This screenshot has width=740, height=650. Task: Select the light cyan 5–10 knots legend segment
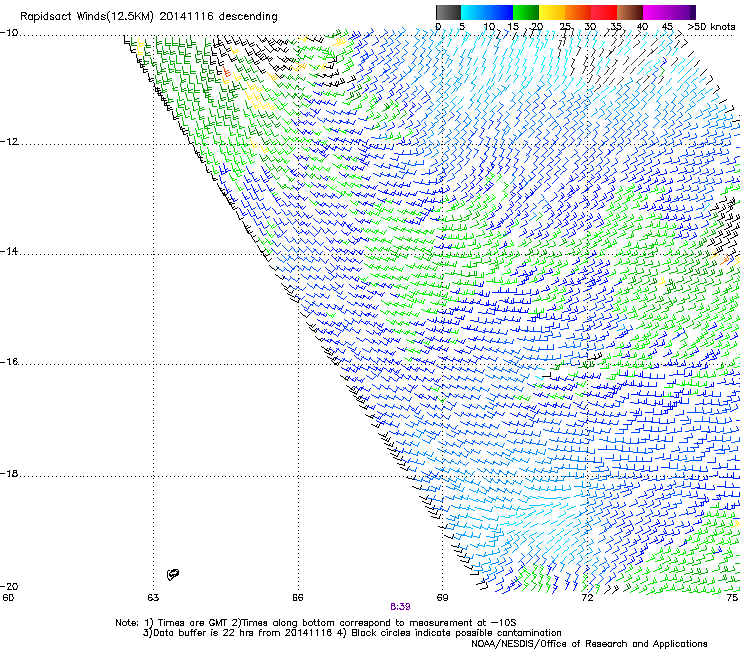(474, 12)
